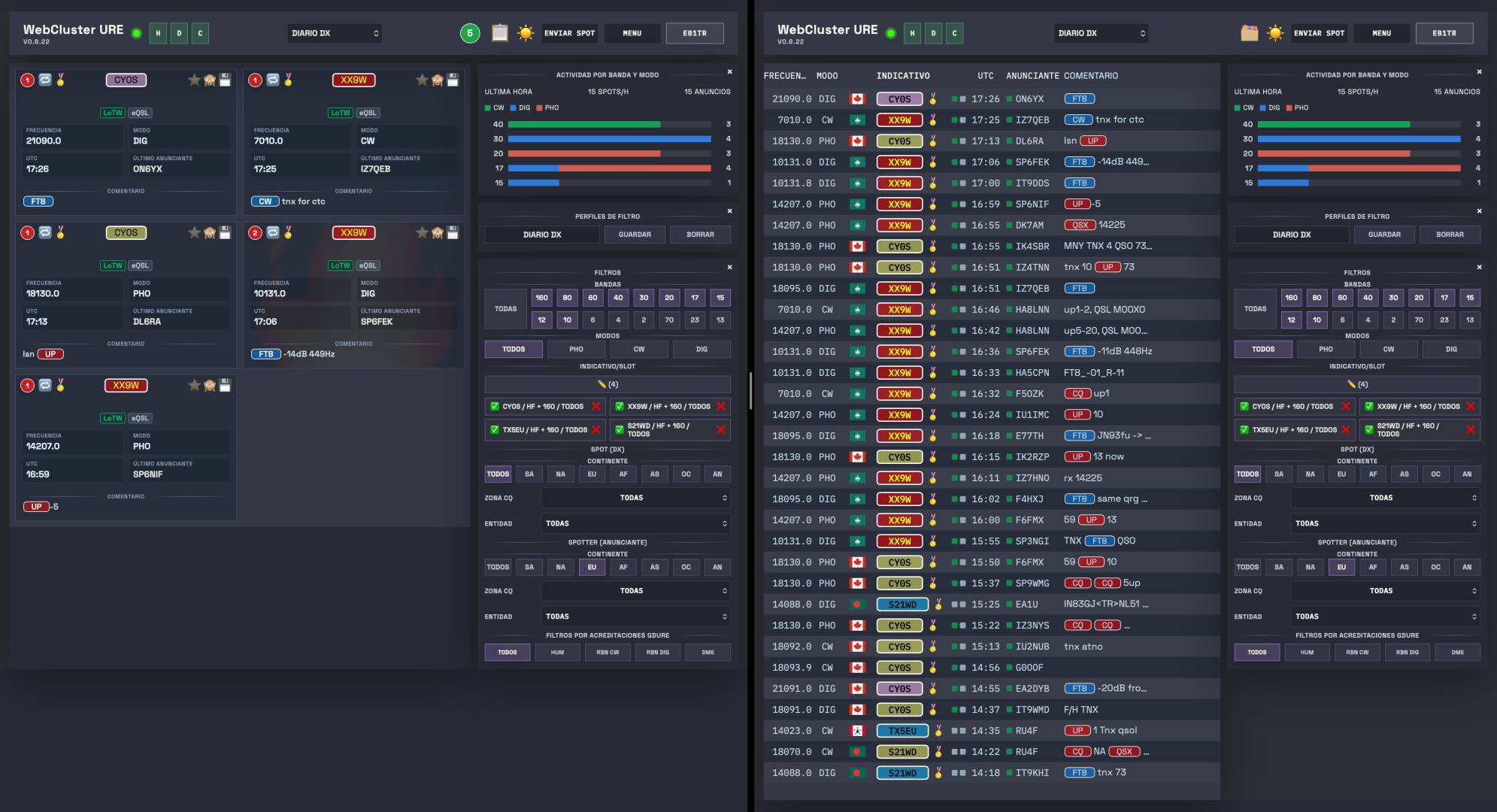The width and height of the screenshot is (1497, 812).
Task: Uncheck the TX5EU / HF + 160 filter checkbox
Action: click(494, 430)
